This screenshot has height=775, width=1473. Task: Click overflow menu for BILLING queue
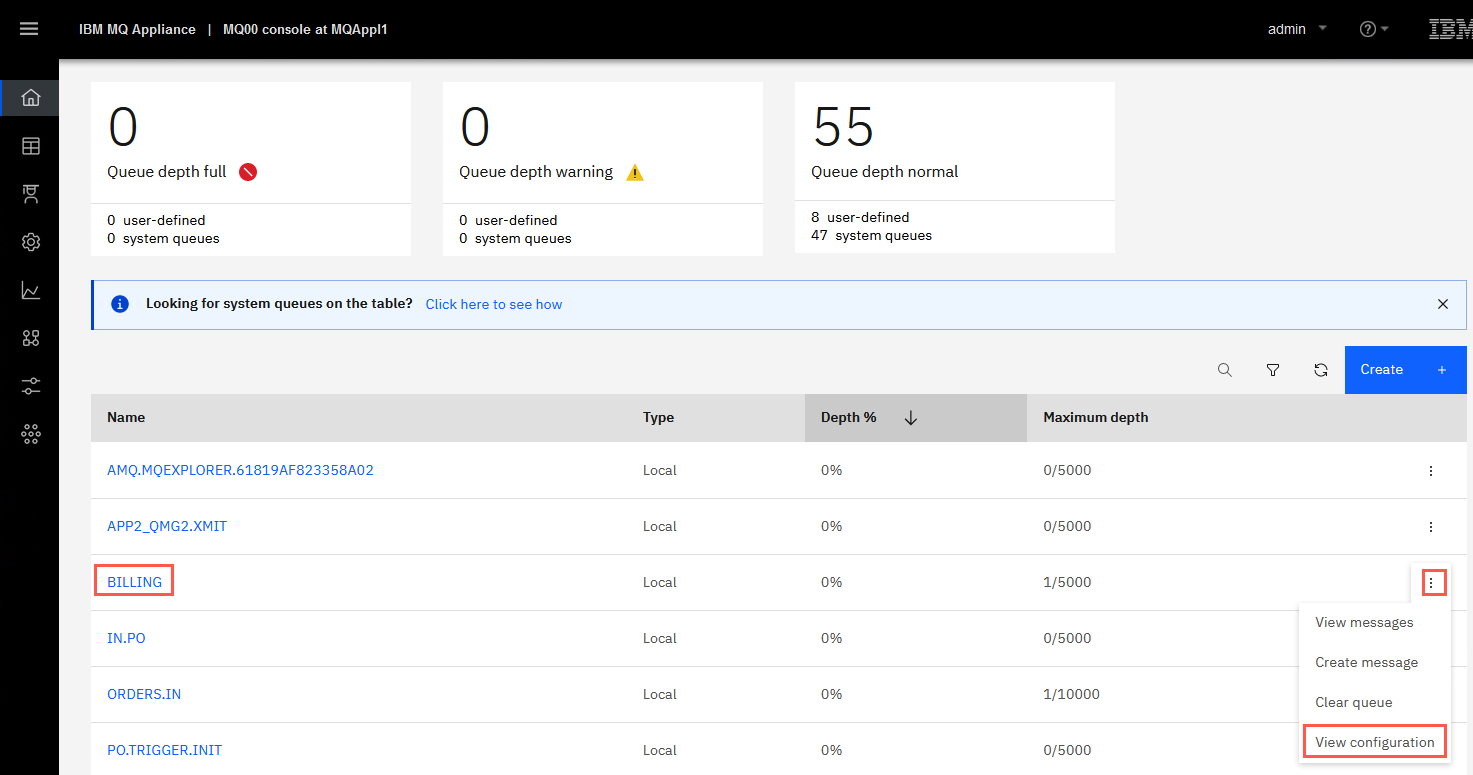click(x=1431, y=582)
